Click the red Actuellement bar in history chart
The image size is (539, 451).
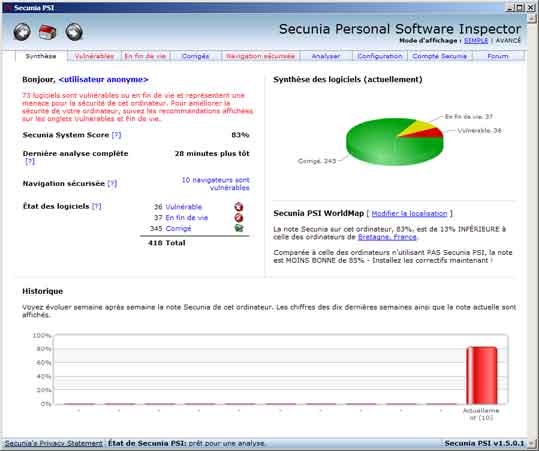click(482, 375)
